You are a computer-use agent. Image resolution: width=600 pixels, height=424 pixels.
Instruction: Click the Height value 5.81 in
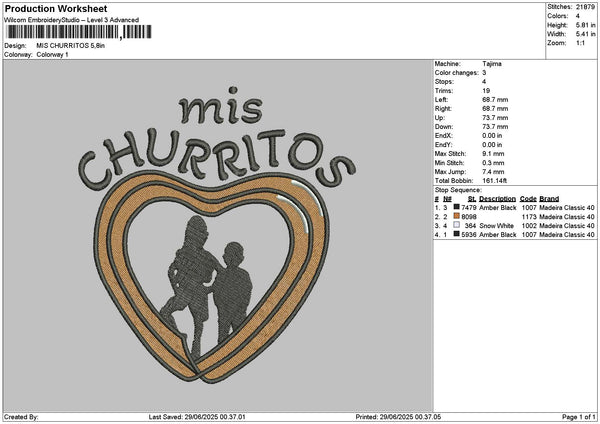pyautogui.click(x=585, y=25)
